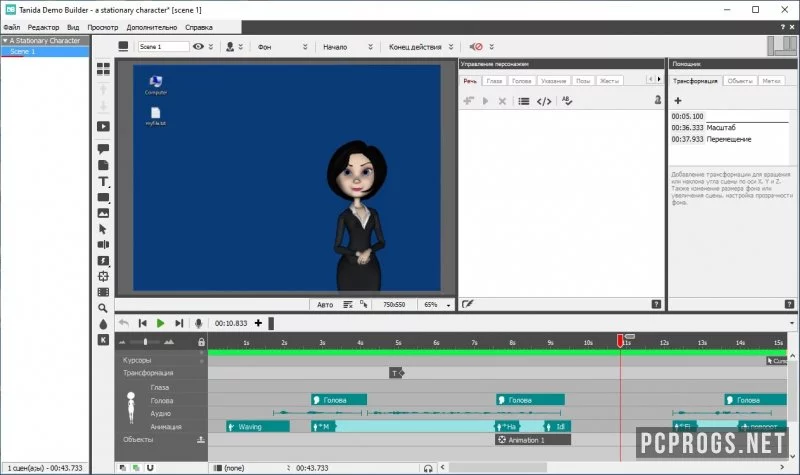Select the Text T tool
This screenshot has height=475, width=800.
[x=103, y=181]
